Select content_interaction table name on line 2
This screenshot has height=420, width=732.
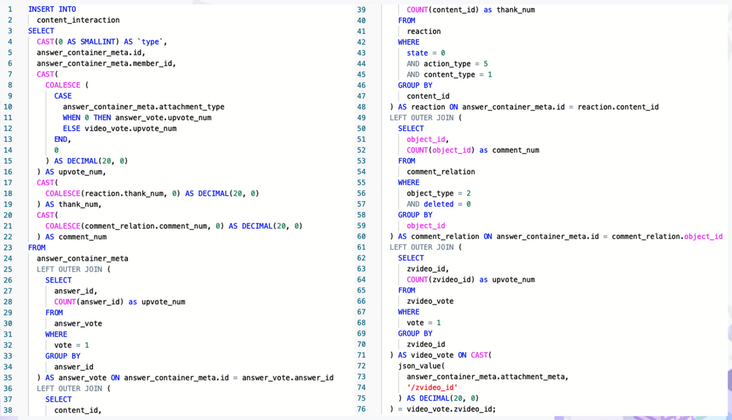tap(78, 20)
